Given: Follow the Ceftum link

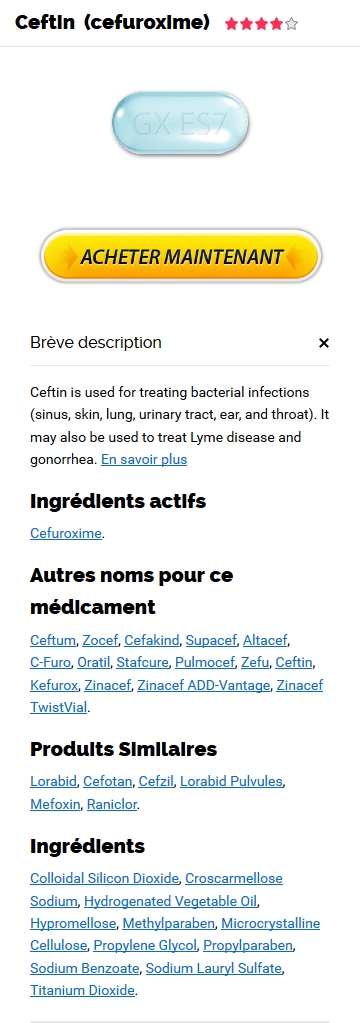Looking at the screenshot, I should pos(53,640).
